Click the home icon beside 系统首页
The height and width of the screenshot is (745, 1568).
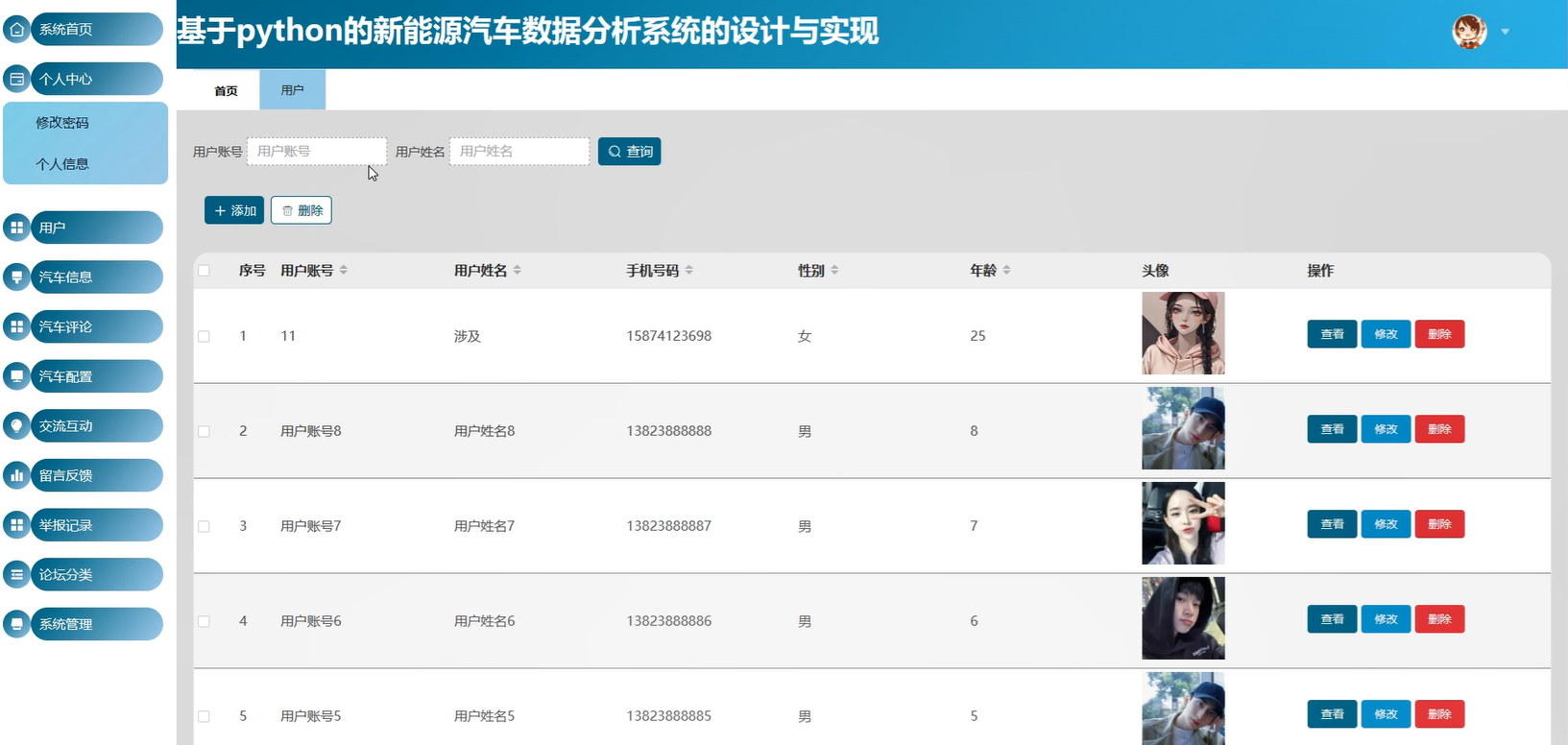[x=17, y=30]
